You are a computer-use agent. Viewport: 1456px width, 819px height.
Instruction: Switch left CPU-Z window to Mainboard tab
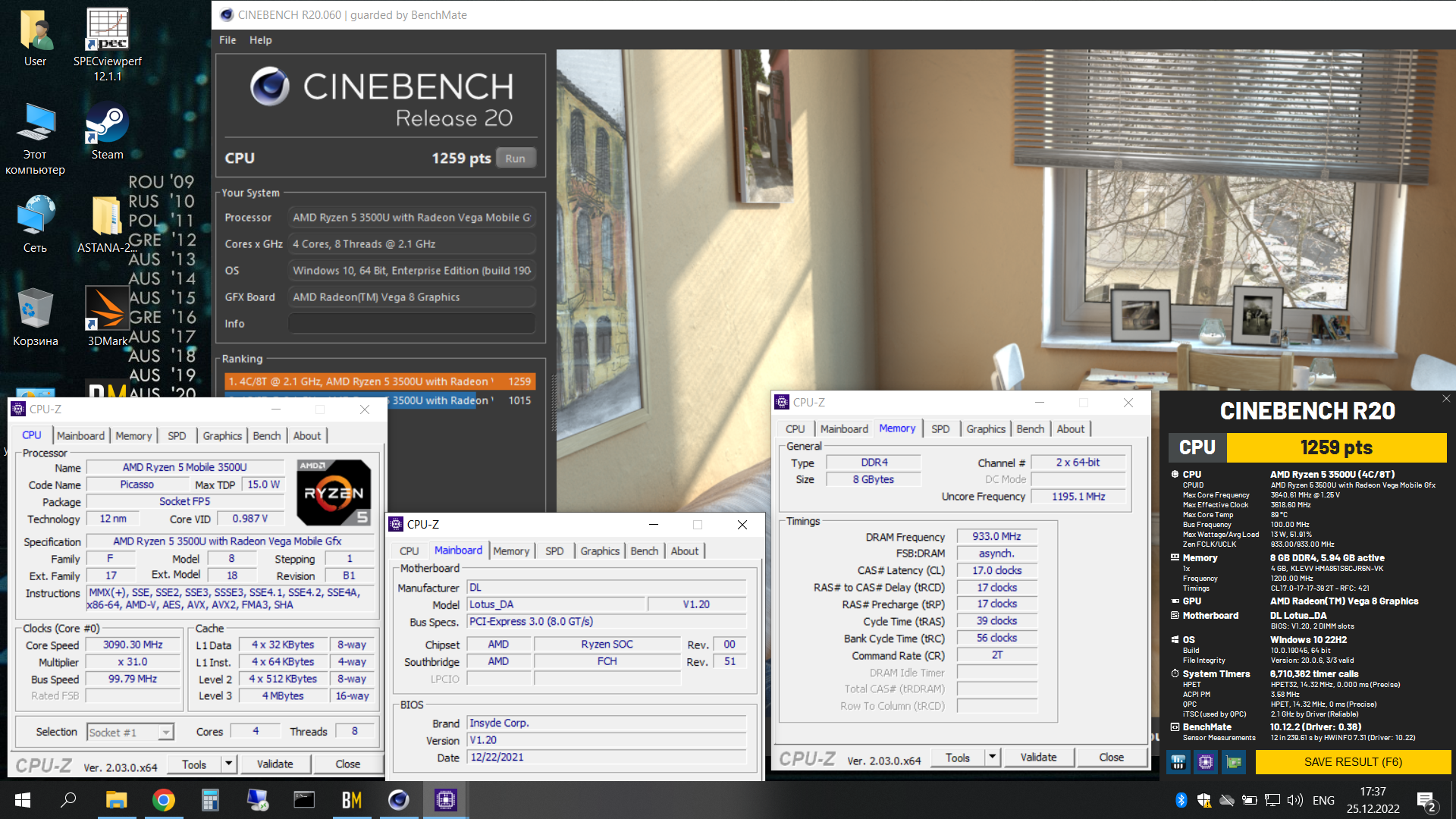[x=80, y=435]
